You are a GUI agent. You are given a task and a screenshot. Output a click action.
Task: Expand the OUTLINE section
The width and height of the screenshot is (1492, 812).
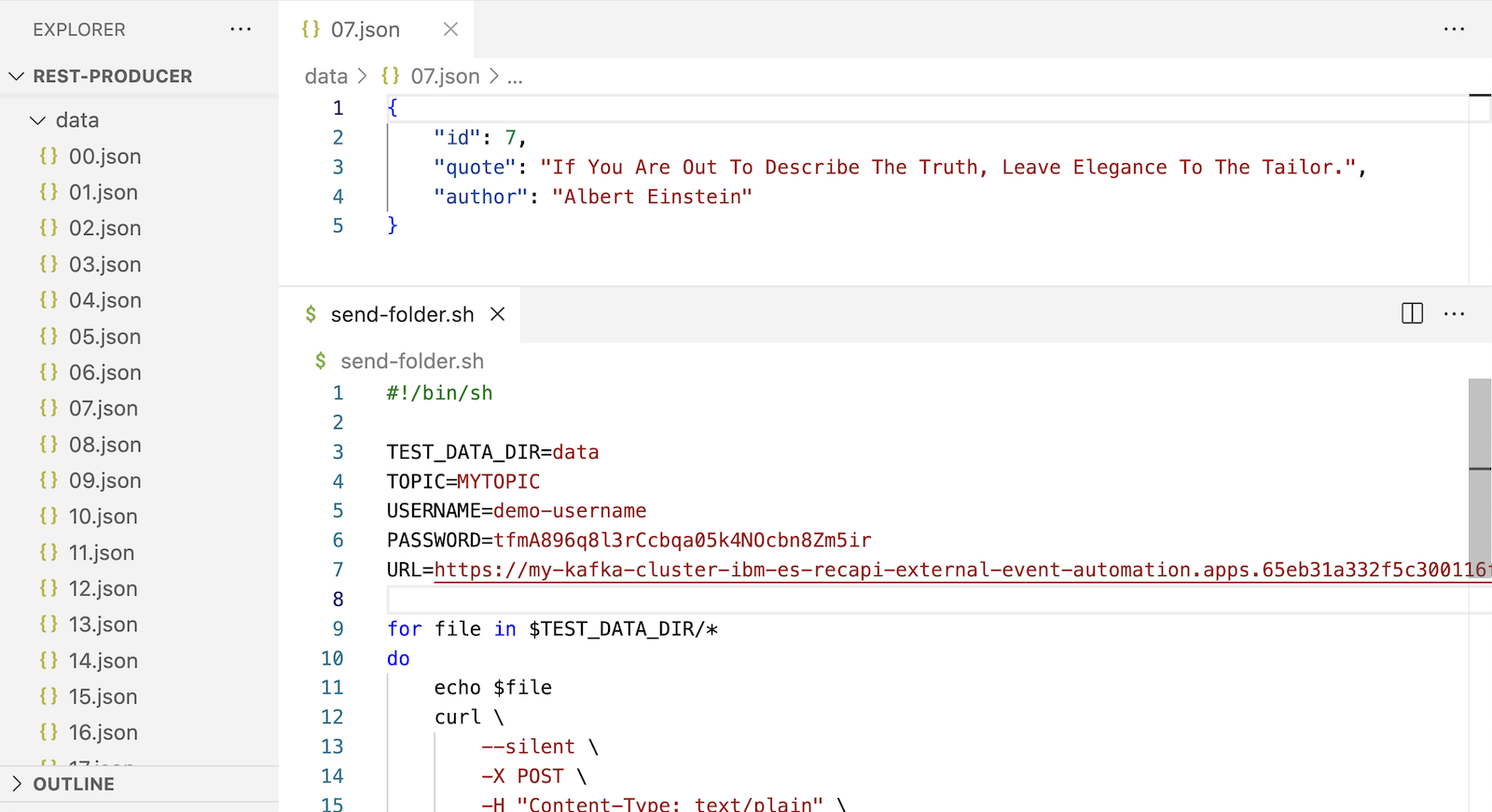[x=17, y=784]
